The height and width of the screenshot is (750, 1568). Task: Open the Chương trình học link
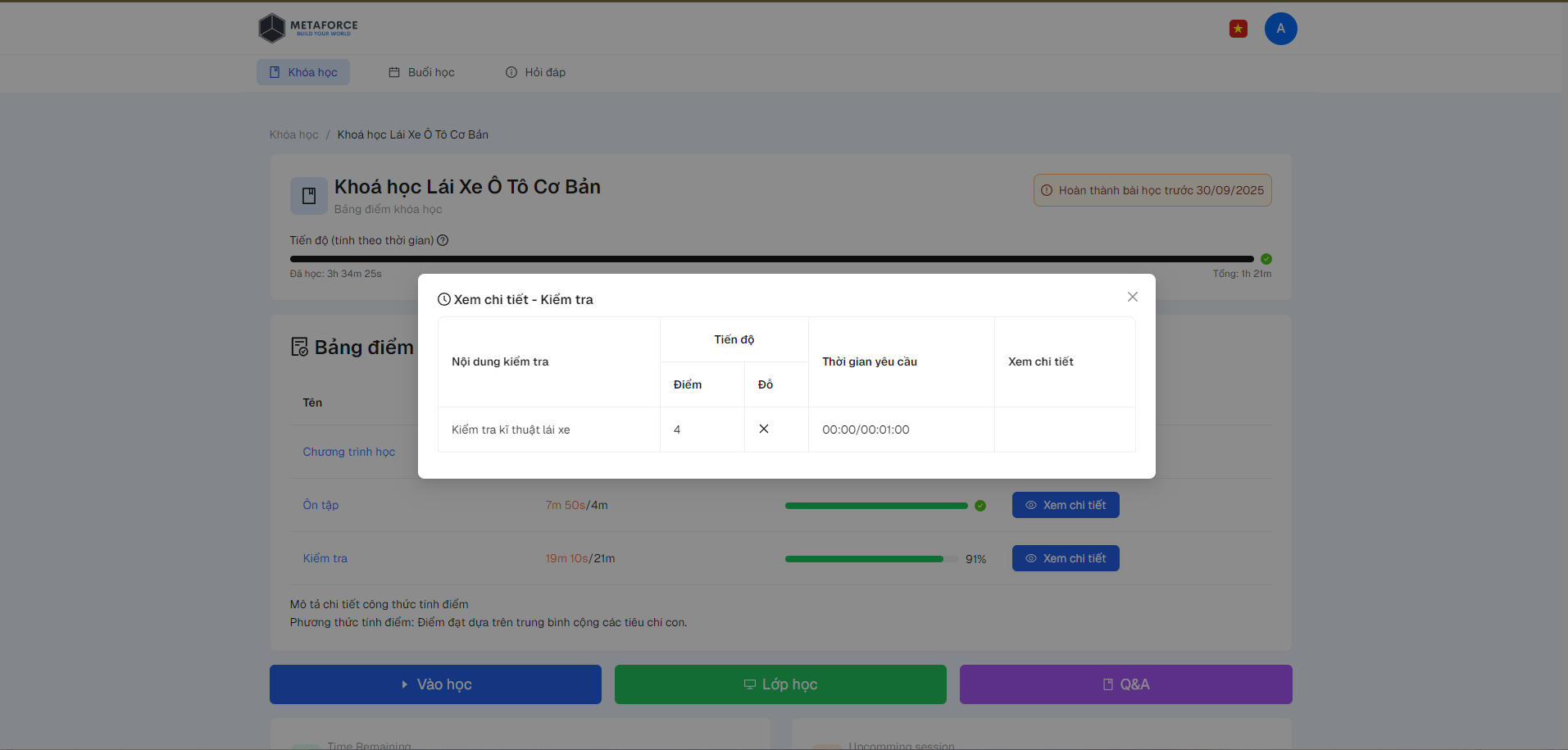click(349, 452)
